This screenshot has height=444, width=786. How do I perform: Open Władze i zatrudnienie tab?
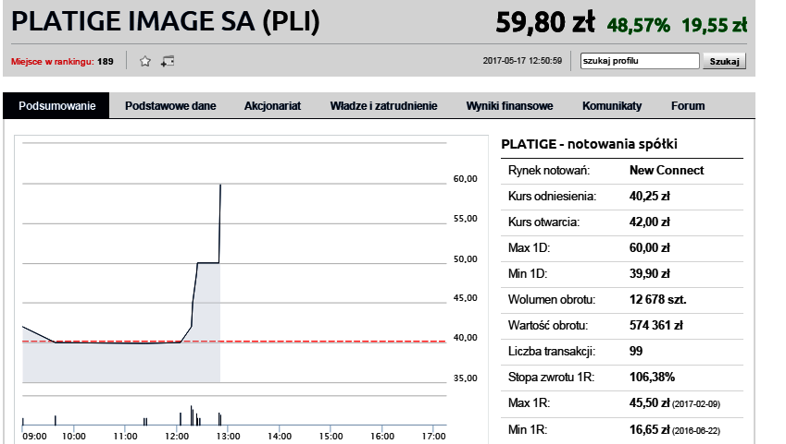pos(383,106)
